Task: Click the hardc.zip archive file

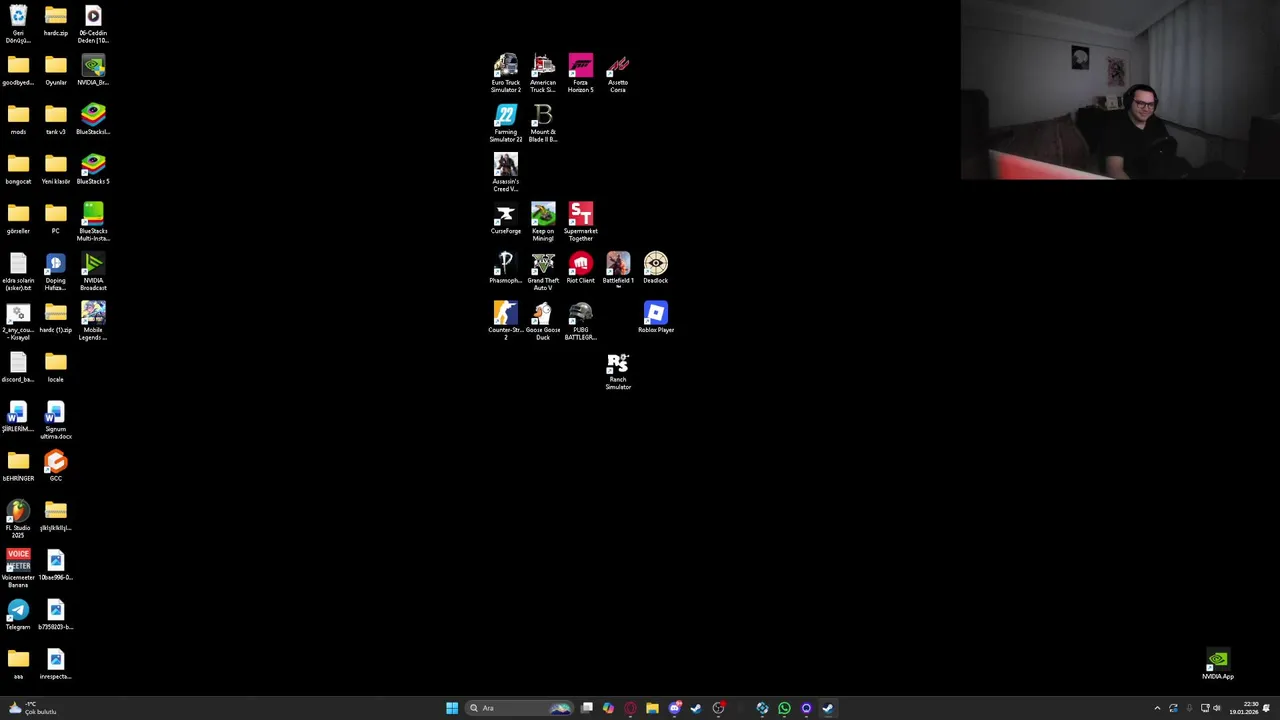Action: pos(56,20)
